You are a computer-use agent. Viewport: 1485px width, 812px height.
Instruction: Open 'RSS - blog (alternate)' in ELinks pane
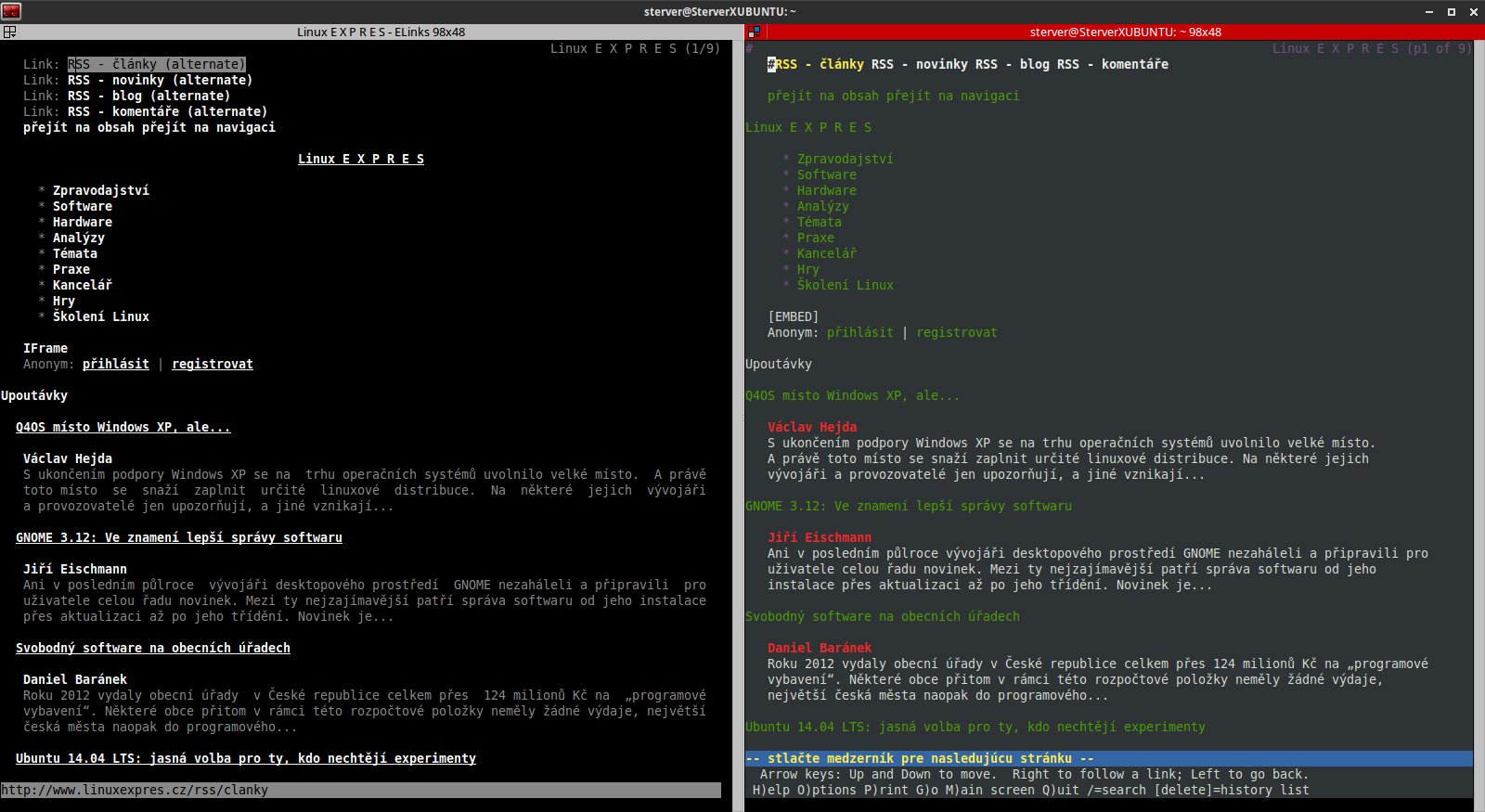tap(148, 96)
